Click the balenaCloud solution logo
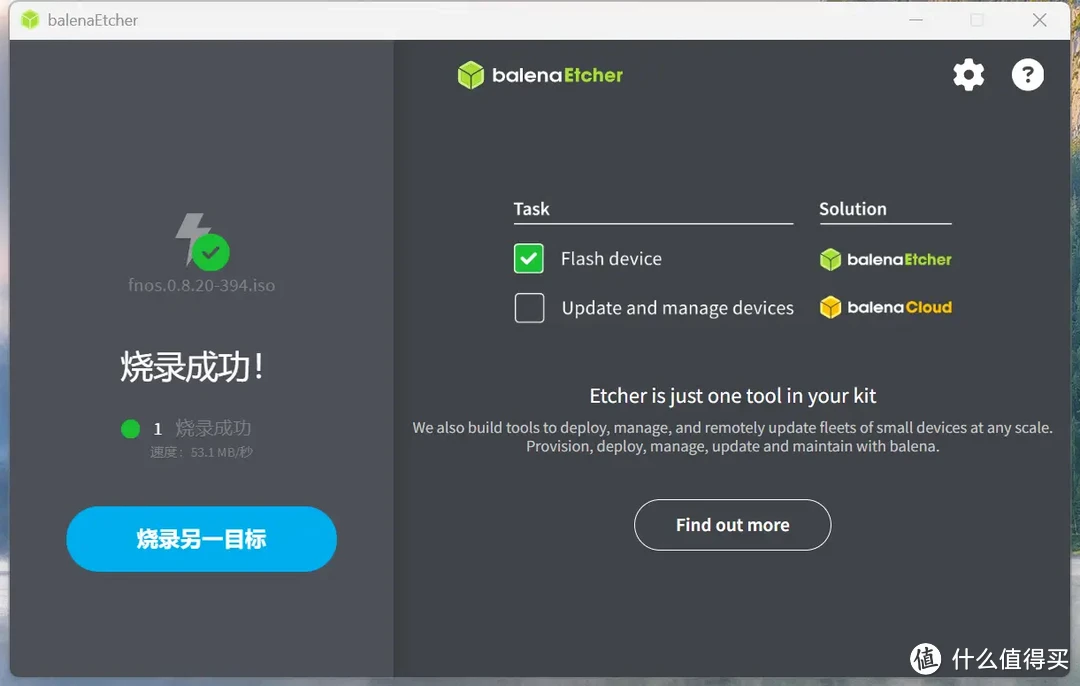 click(885, 308)
